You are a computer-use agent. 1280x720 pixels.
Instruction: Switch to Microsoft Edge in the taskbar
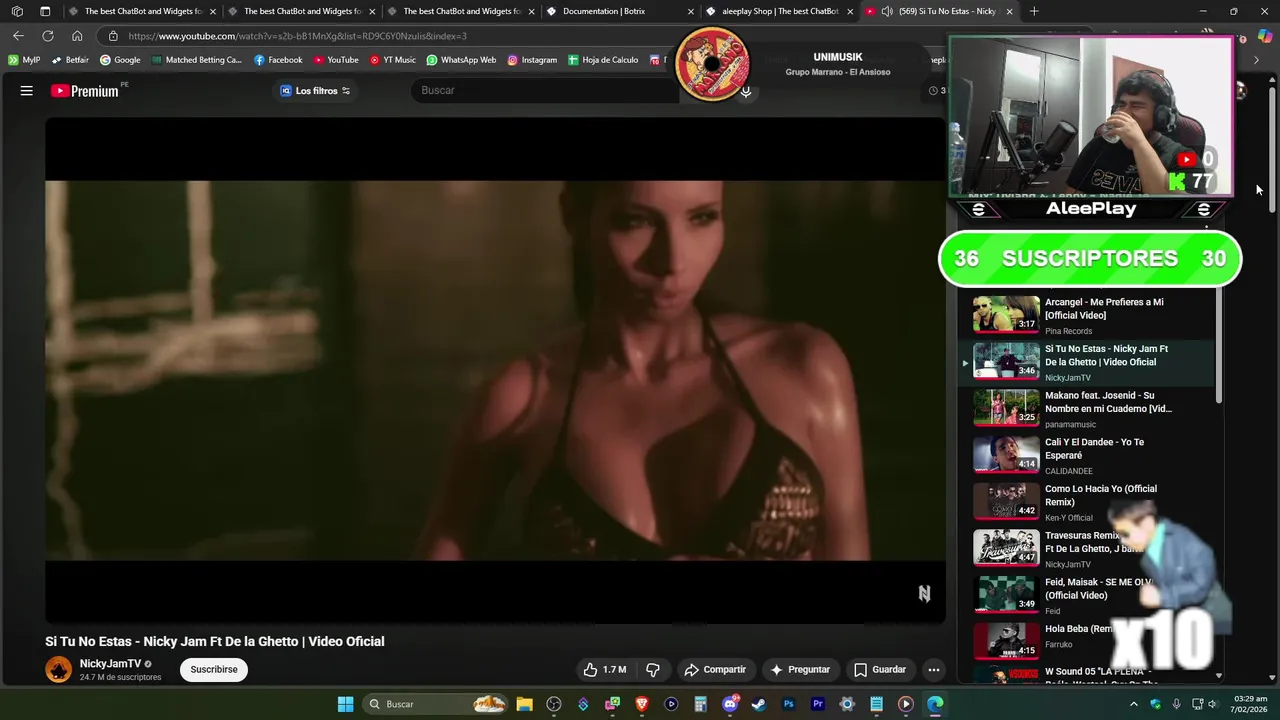pyautogui.click(x=935, y=704)
